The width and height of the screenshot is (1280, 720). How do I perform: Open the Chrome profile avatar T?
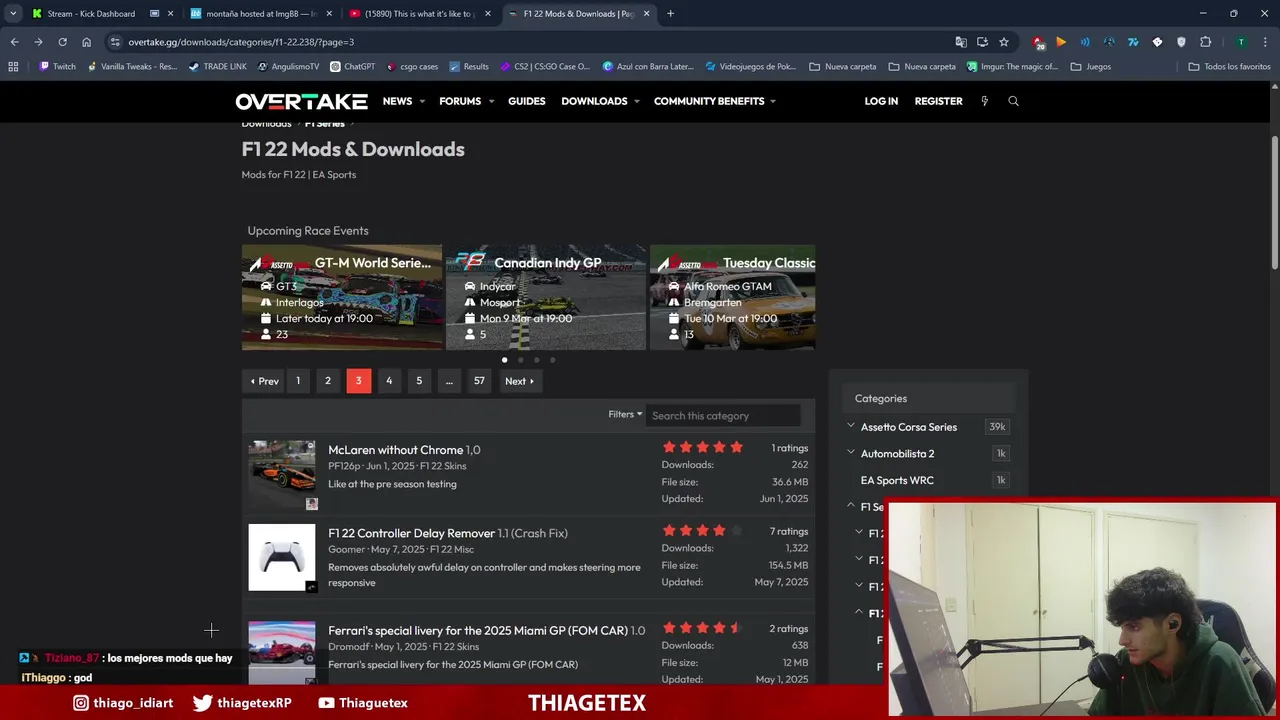[1241, 42]
